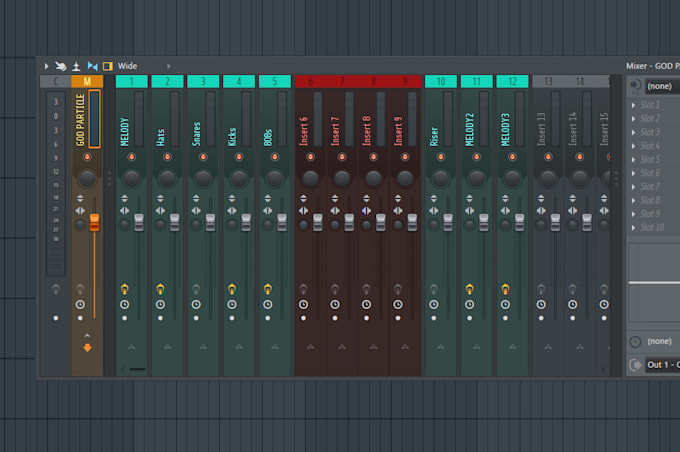Click the multi-touch control icon in mixer toolbar
This screenshot has height=452, width=680.
(61, 66)
